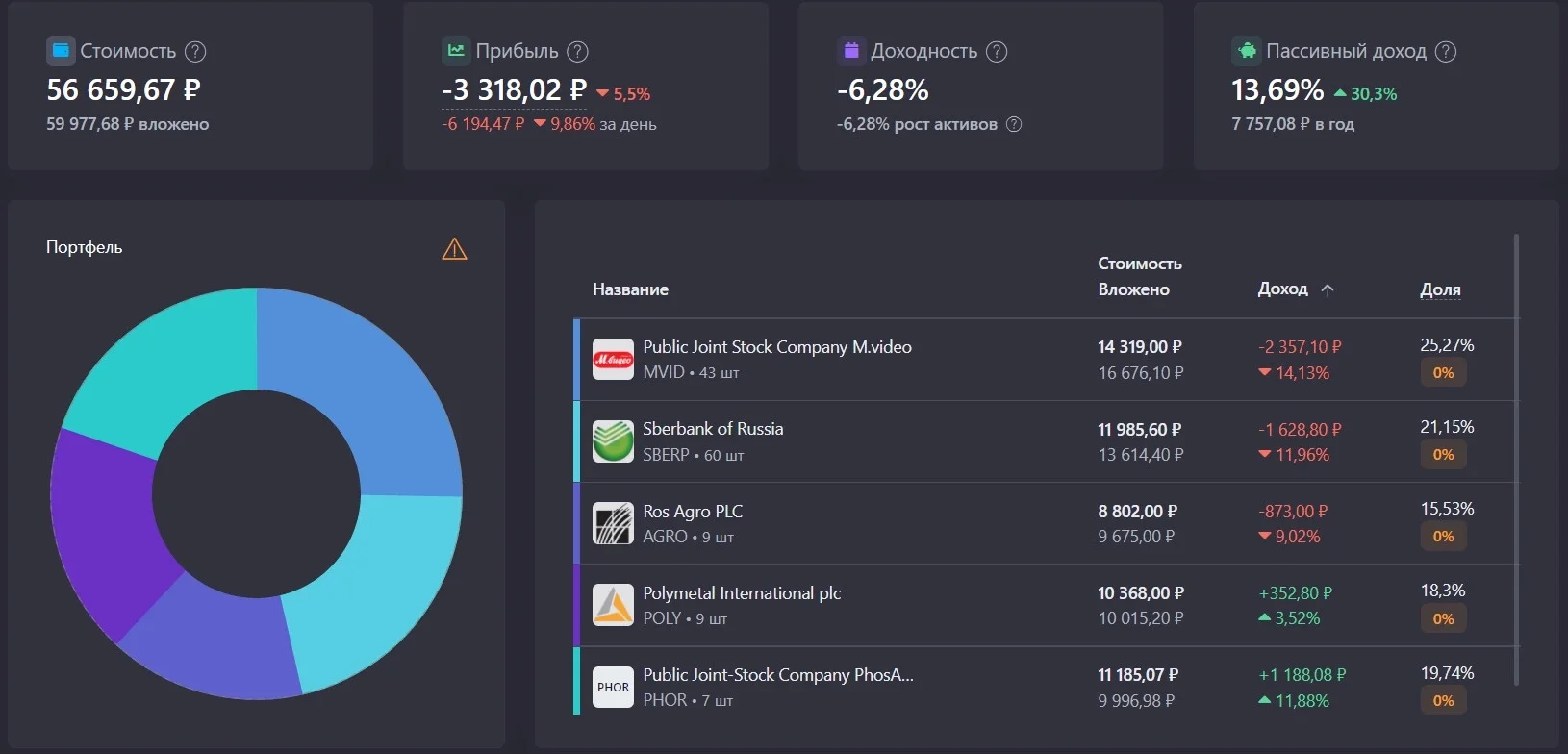The width and height of the screenshot is (1568, 754).
Task: Sort table by Доля column header
Action: (1440, 289)
